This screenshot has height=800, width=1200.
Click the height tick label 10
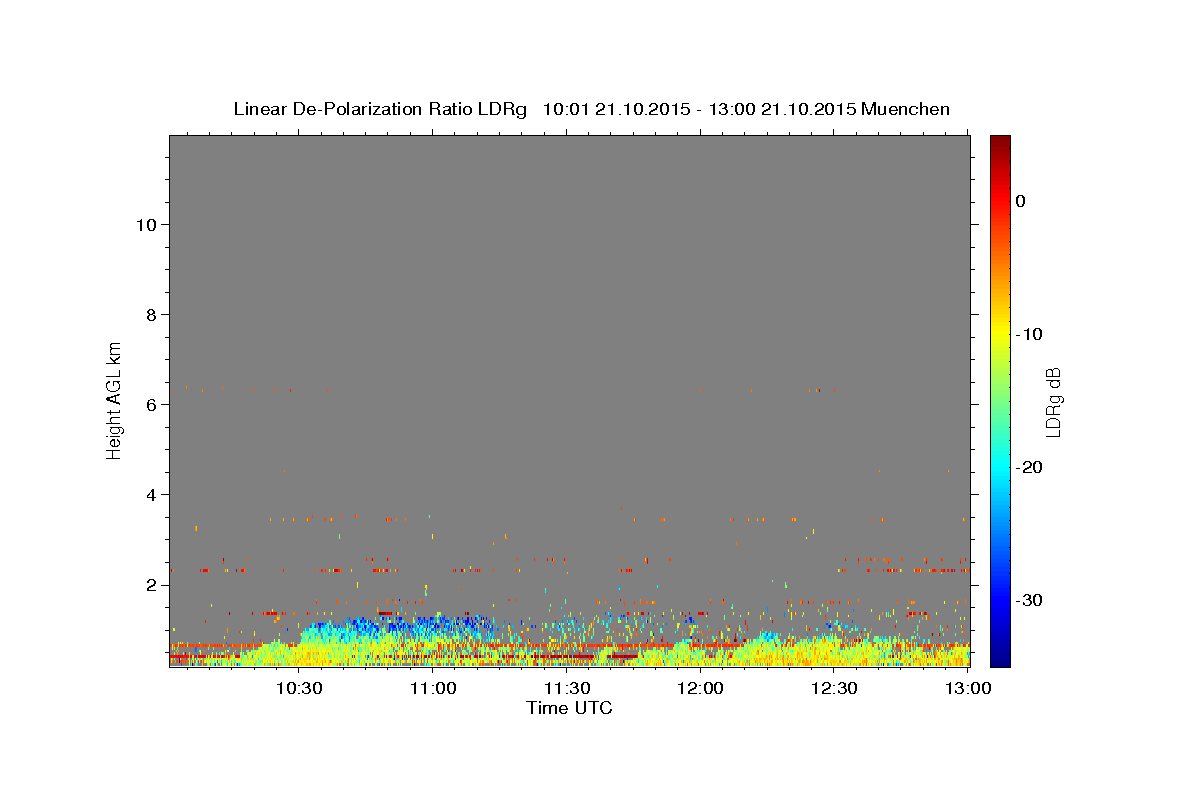(x=146, y=225)
